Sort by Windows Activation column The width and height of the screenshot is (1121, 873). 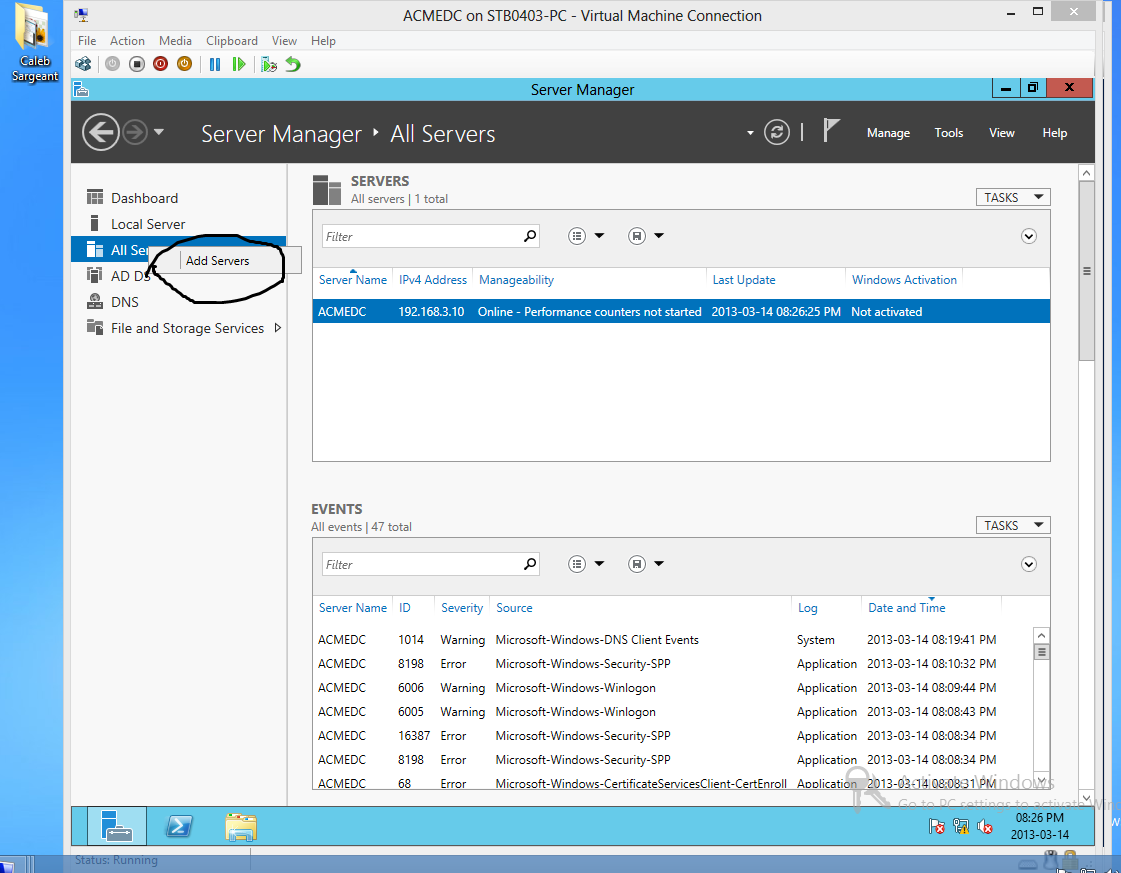[x=904, y=280]
